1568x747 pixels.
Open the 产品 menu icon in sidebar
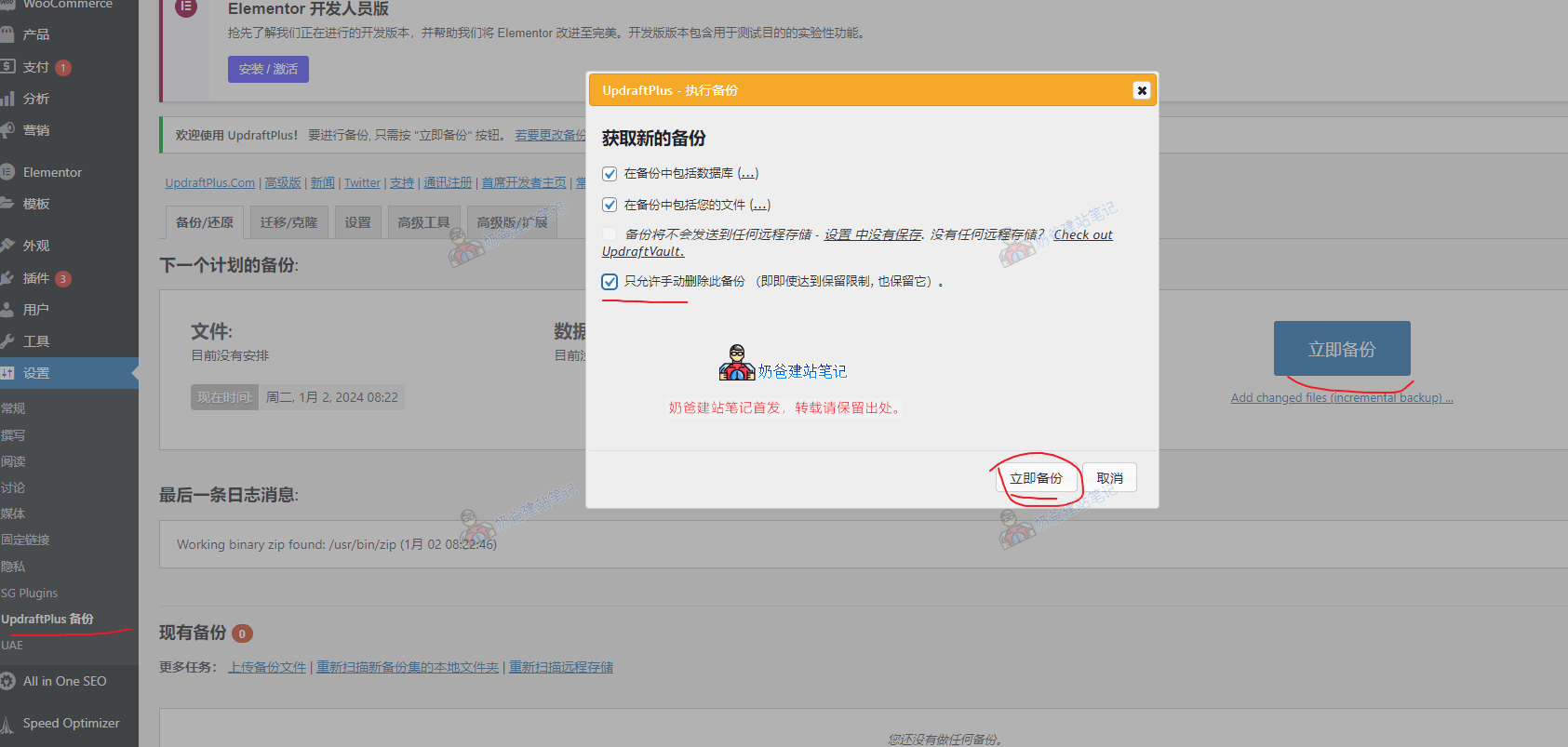7,34
